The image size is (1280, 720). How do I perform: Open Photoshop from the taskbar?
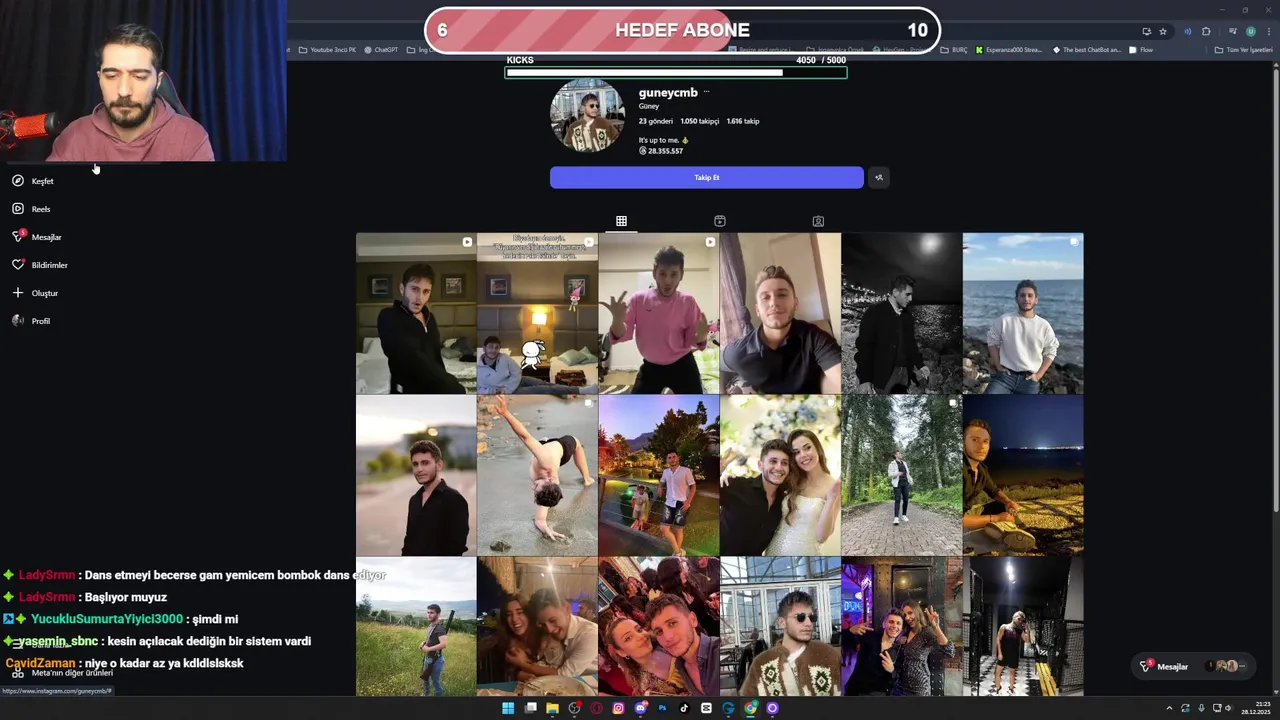click(662, 708)
